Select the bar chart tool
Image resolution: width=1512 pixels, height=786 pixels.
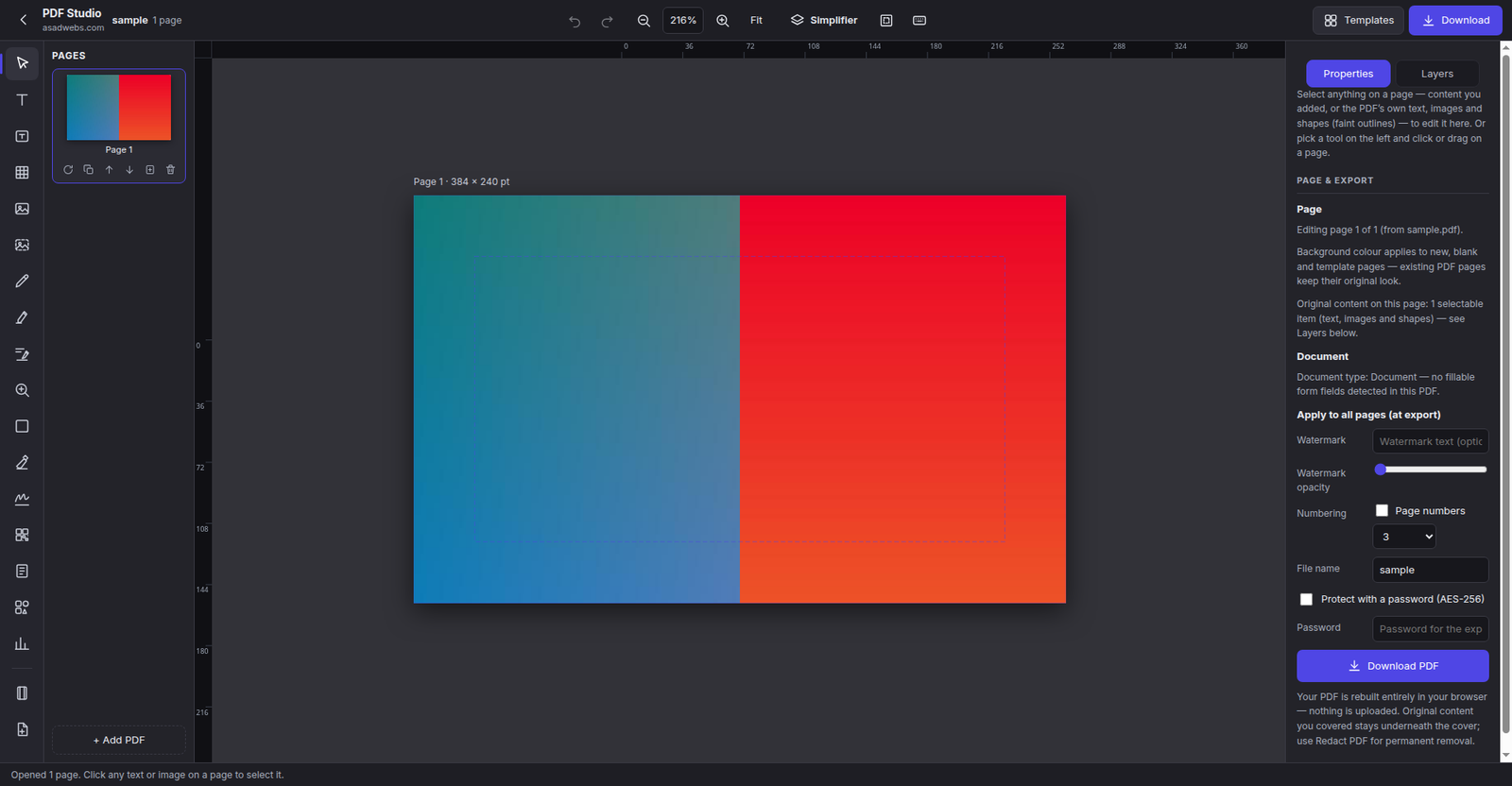22,643
